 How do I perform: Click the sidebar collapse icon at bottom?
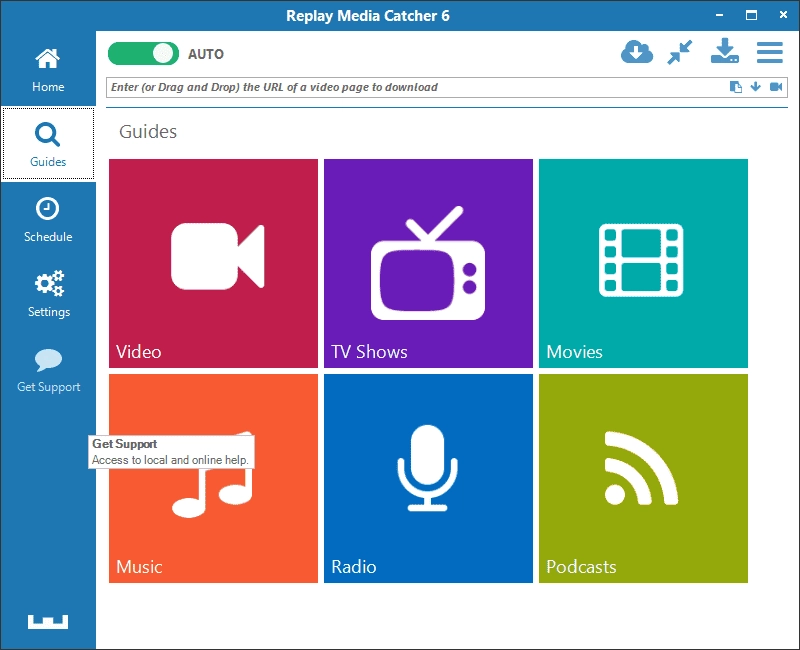click(48, 621)
